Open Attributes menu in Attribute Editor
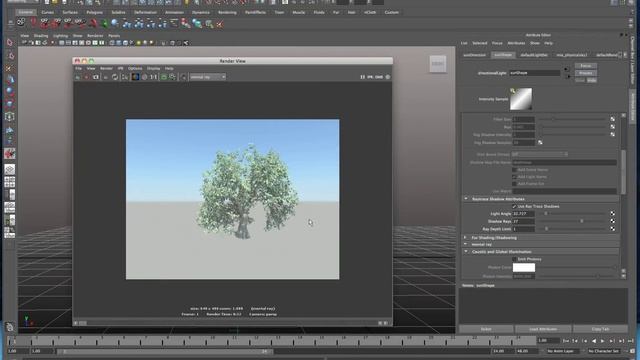 [516, 43]
